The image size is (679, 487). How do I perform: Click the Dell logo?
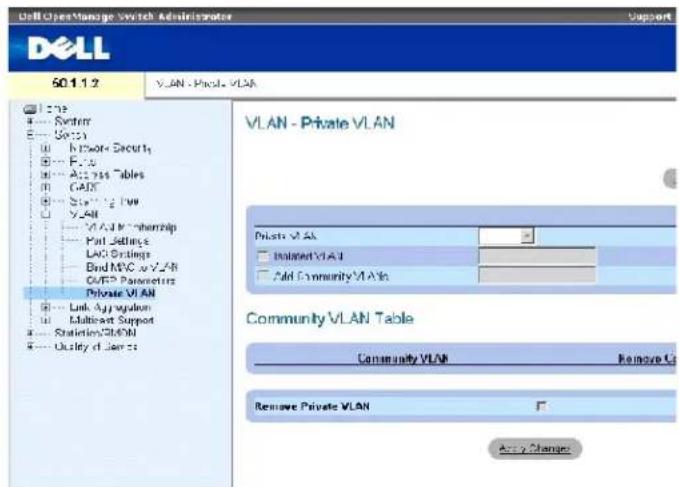(69, 48)
